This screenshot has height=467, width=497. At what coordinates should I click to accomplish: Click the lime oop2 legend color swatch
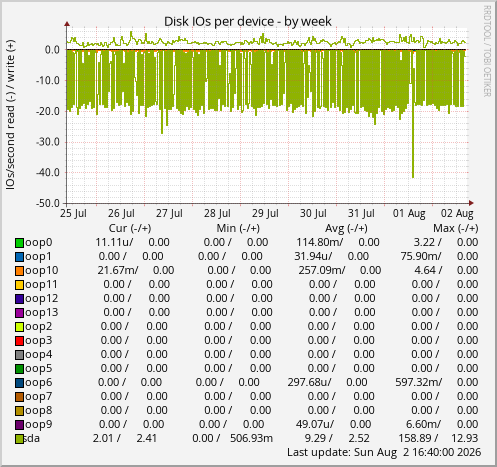tap(19, 327)
